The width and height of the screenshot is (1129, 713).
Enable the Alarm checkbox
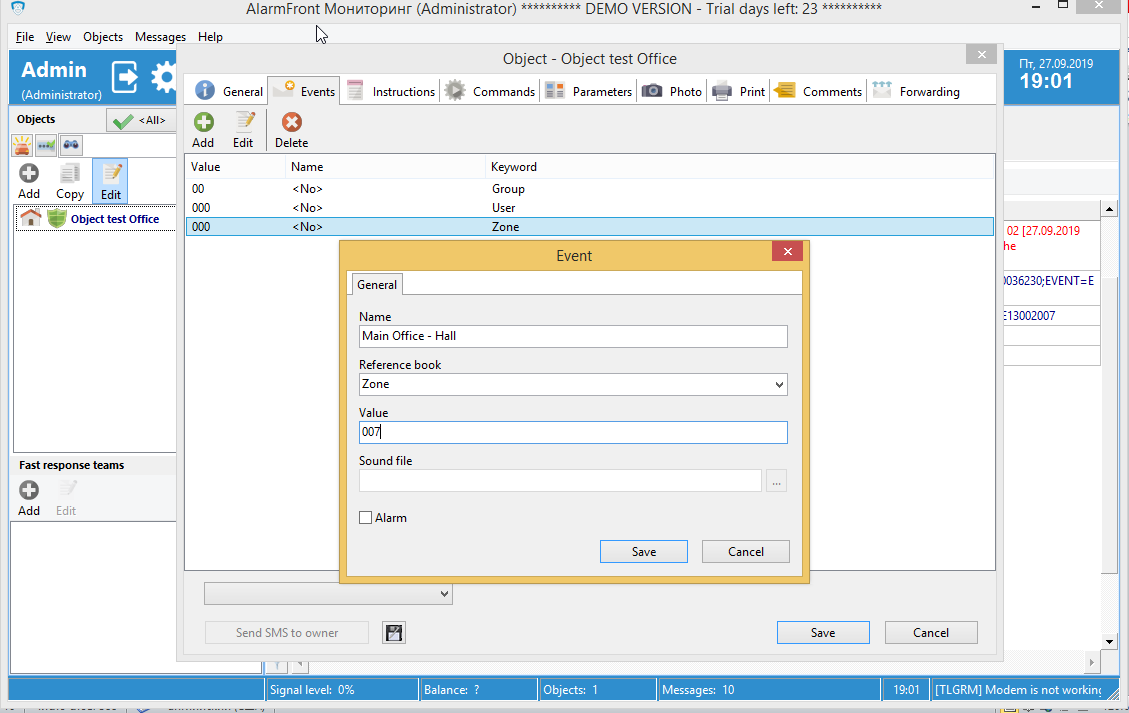click(366, 518)
